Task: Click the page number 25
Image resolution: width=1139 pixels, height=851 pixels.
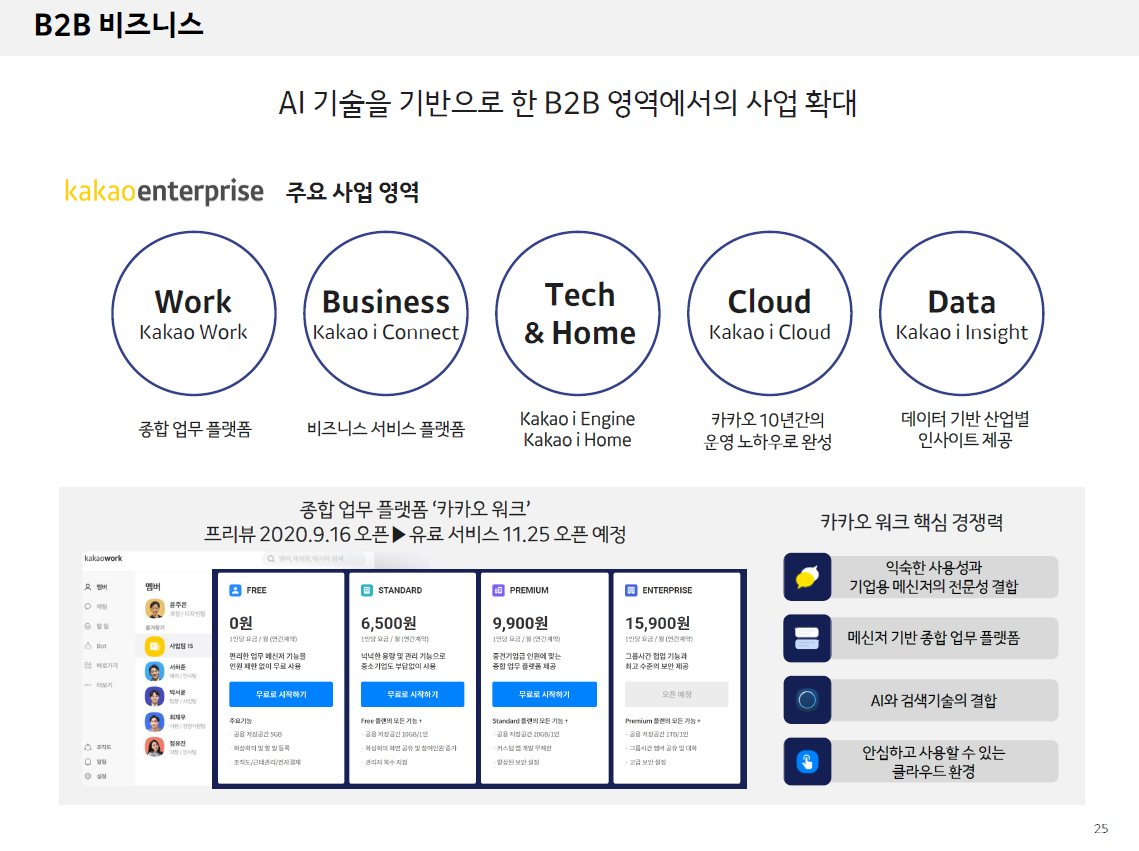Action: [1101, 828]
